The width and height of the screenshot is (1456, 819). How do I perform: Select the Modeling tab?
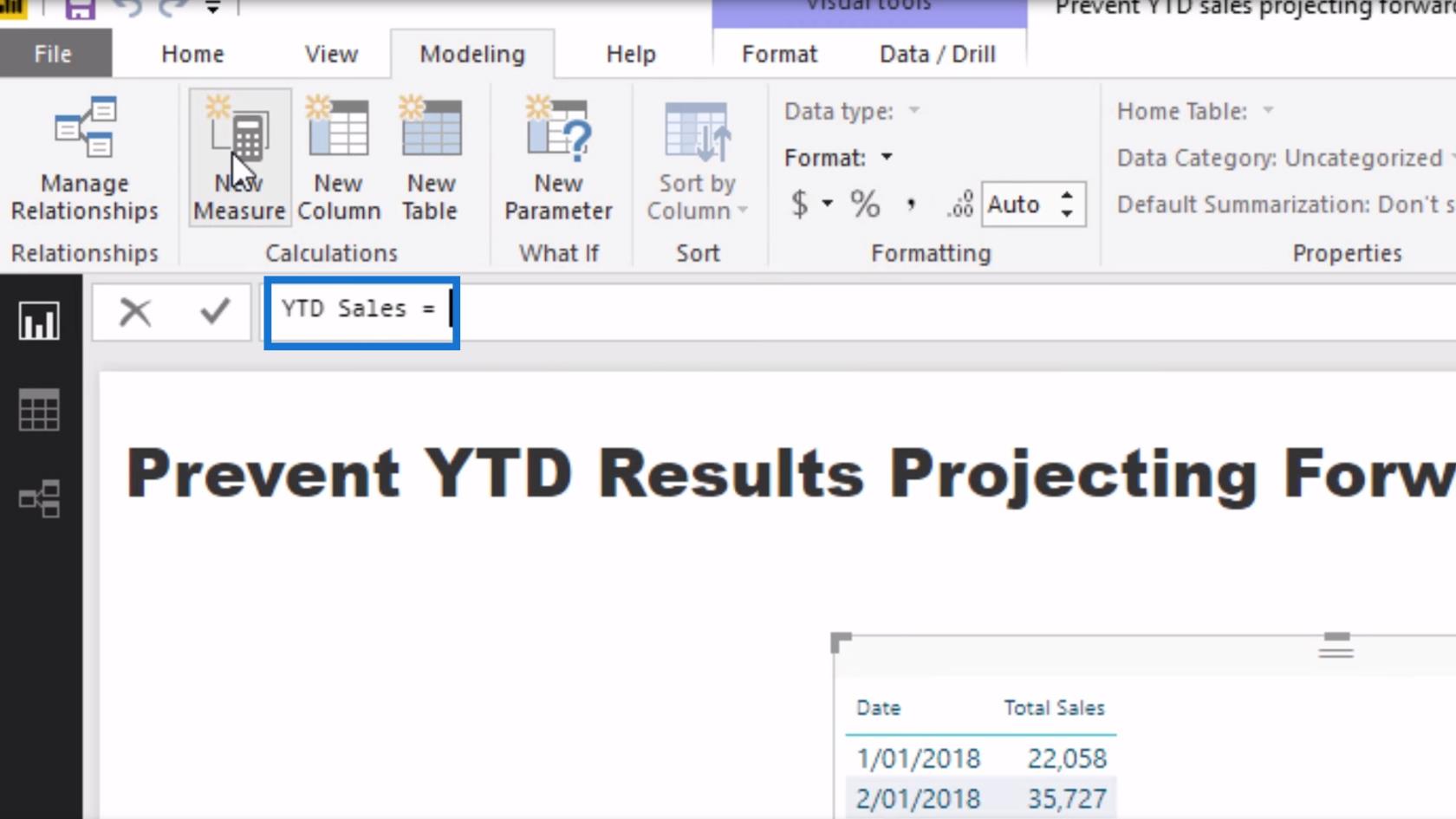[x=472, y=54]
